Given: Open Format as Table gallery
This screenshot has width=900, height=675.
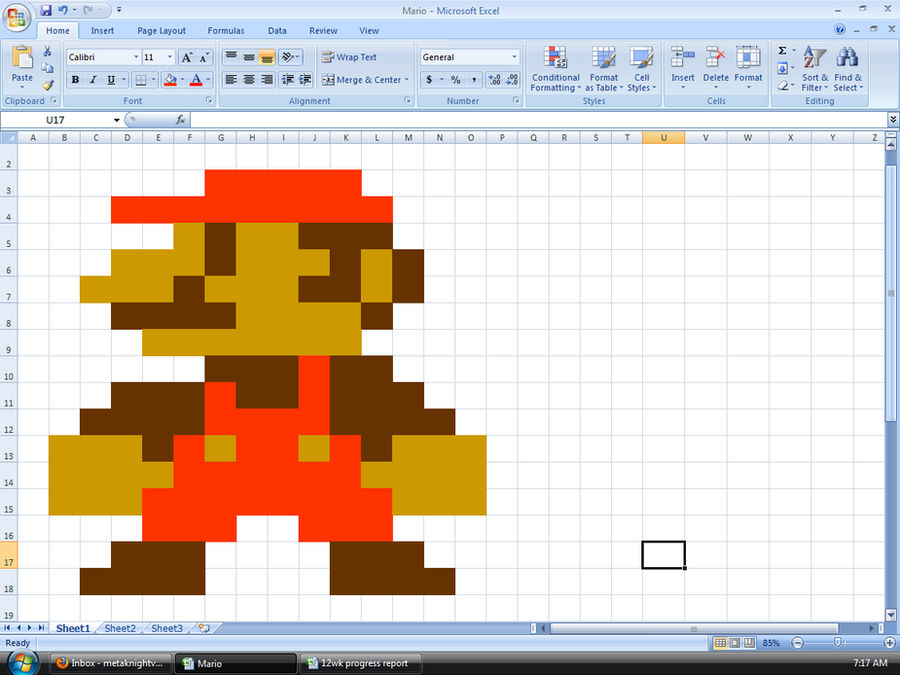Looking at the screenshot, I should click(x=603, y=69).
